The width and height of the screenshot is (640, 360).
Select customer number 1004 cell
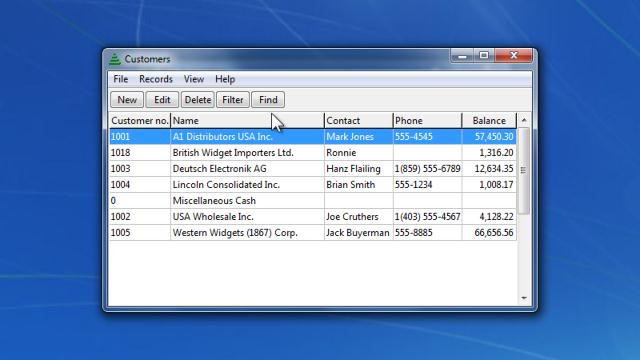[140, 184]
